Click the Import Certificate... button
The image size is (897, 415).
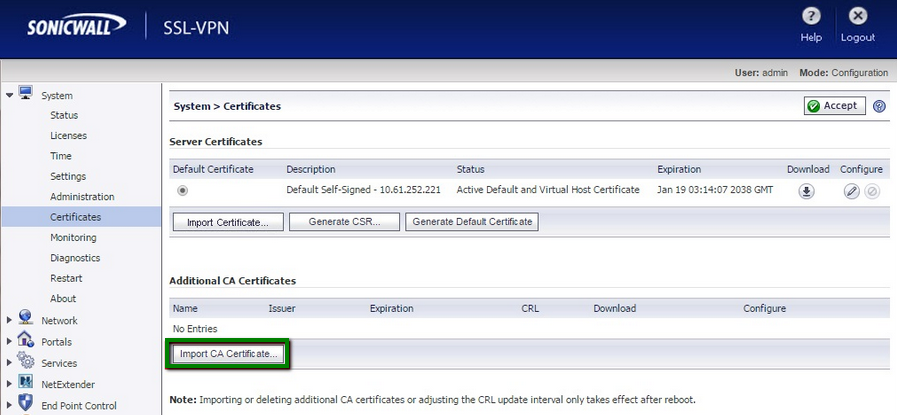tap(228, 222)
